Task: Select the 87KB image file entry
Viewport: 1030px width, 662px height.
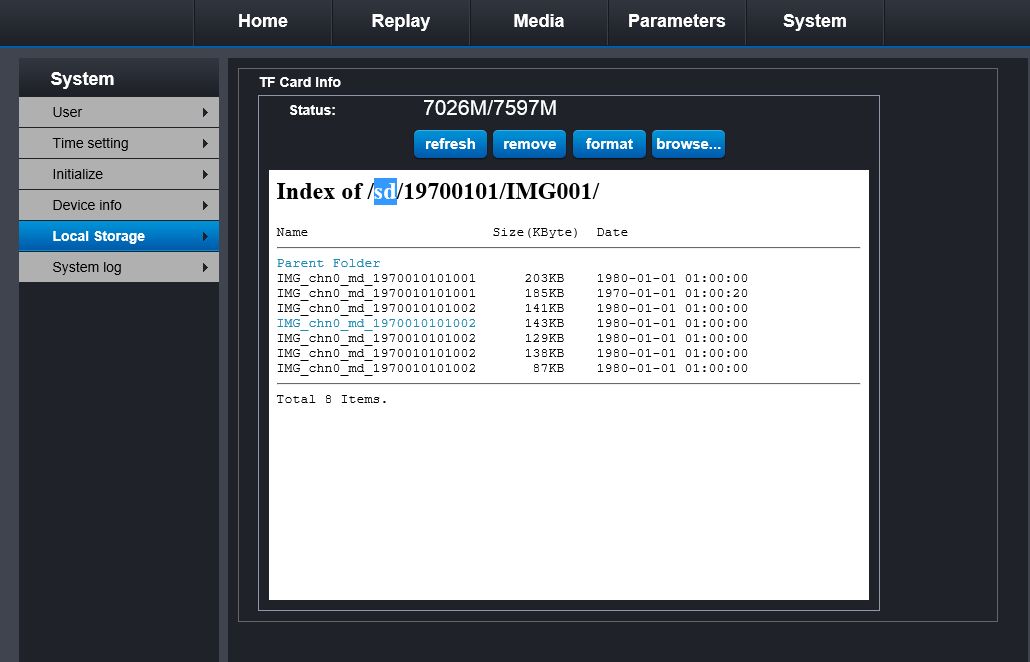Action: click(x=376, y=368)
